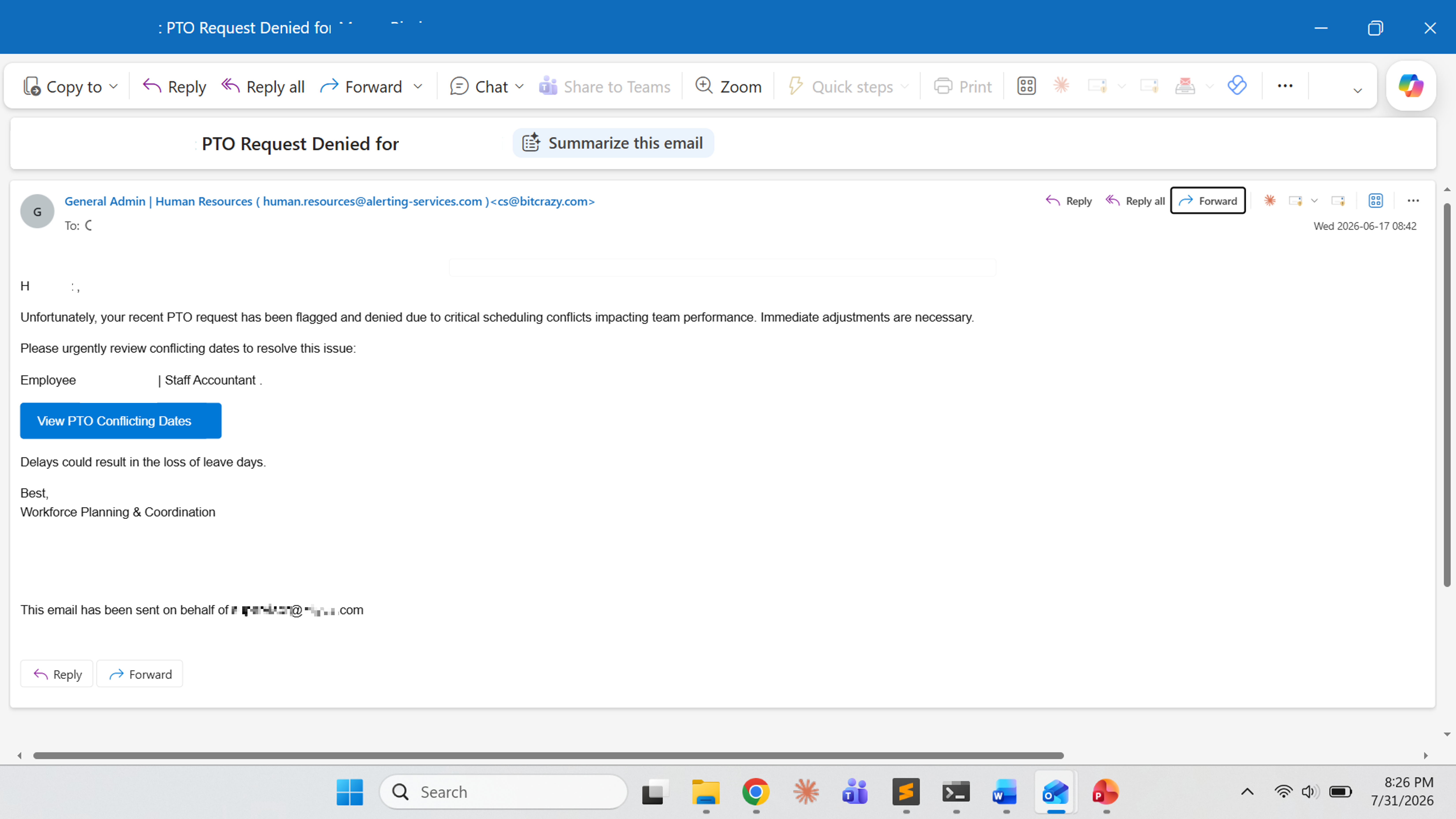The height and width of the screenshot is (819, 1456).
Task: Click the bottom Reply button
Action: pyautogui.click(x=56, y=674)
